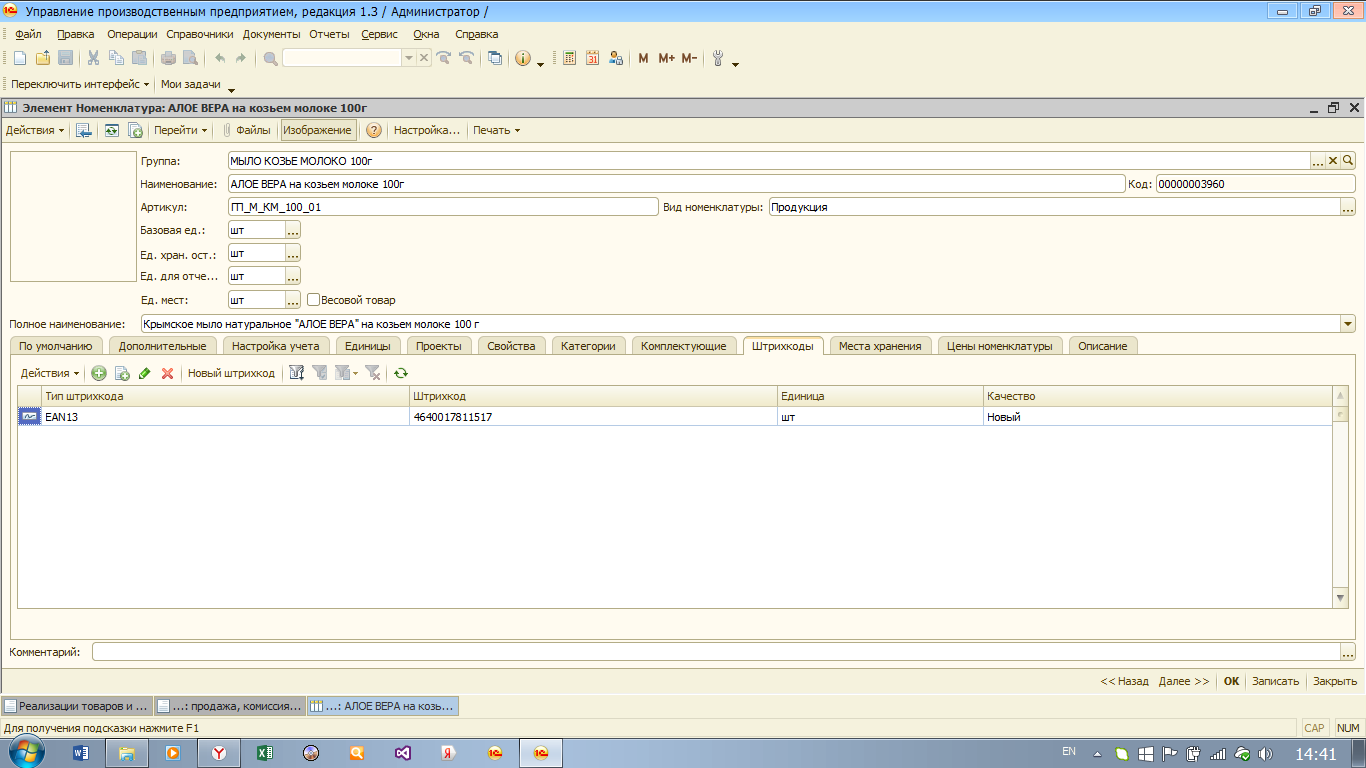Click the Артикул input field
Image resolution: width=1366 pixels, height=768 pixels.
pyautogui.click(x=442, y=207)
